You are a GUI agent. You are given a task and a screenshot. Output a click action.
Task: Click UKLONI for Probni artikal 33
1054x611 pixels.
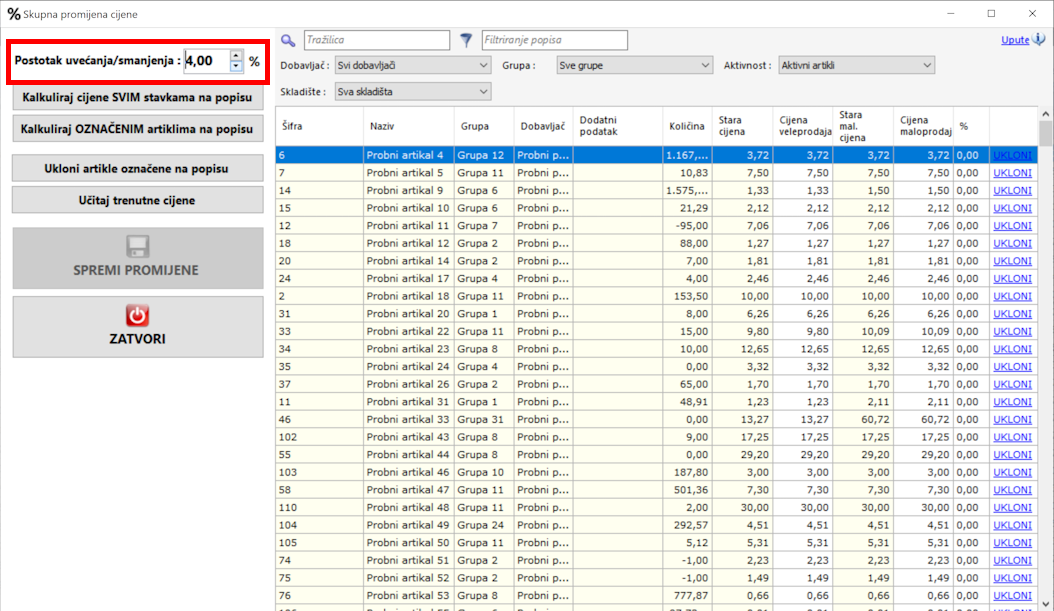(1012, 419)
